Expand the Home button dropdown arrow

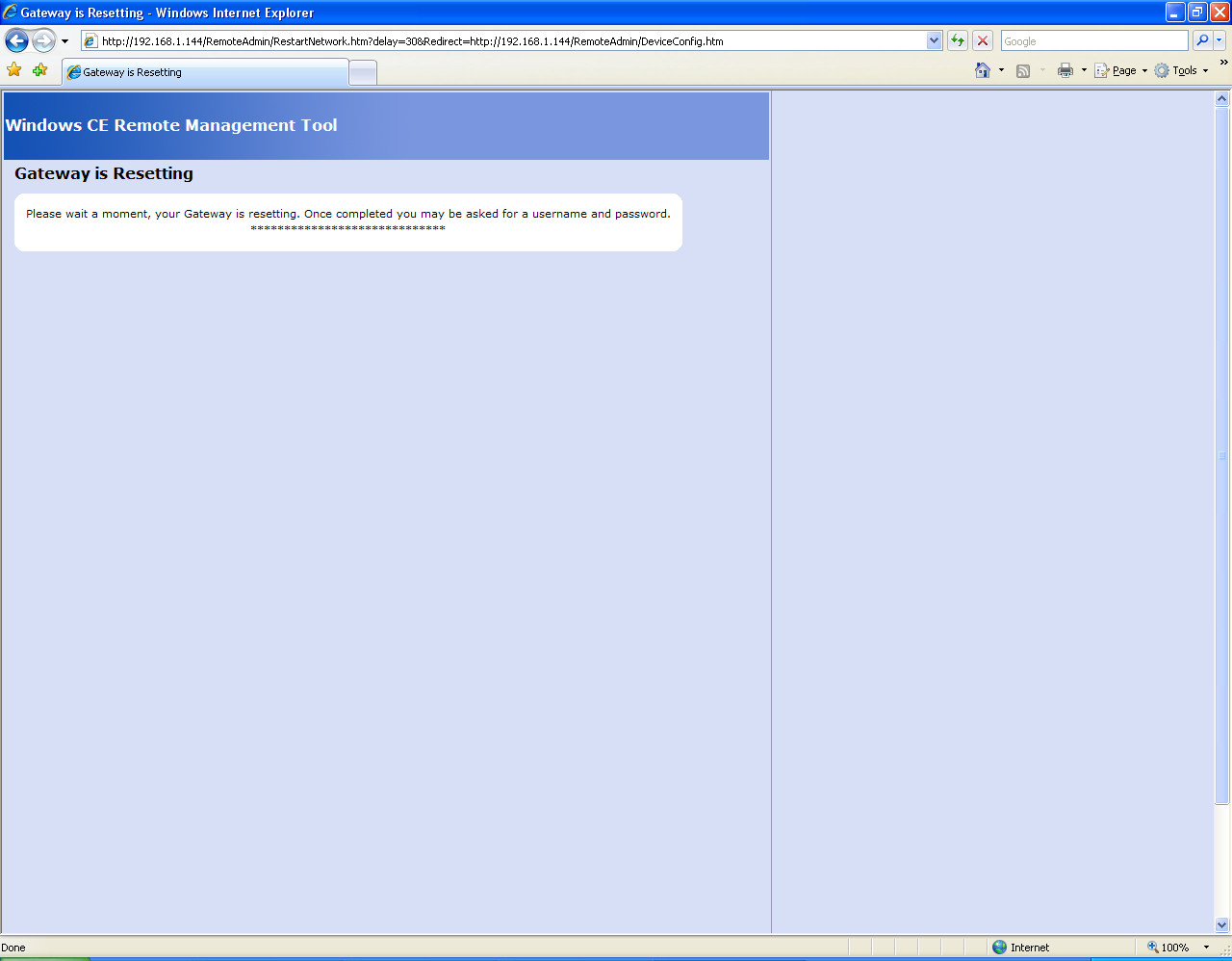(1001, 70)
